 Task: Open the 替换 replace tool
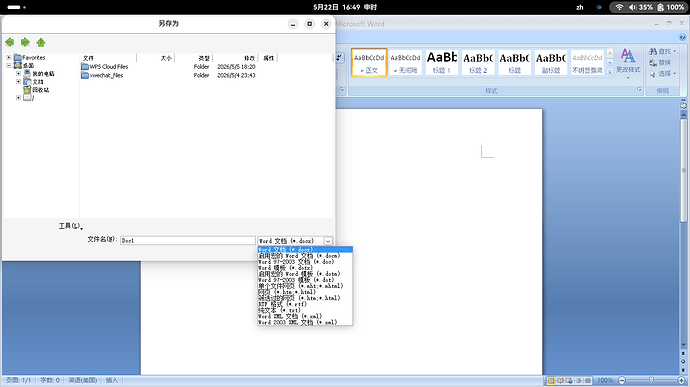(660, 63)
